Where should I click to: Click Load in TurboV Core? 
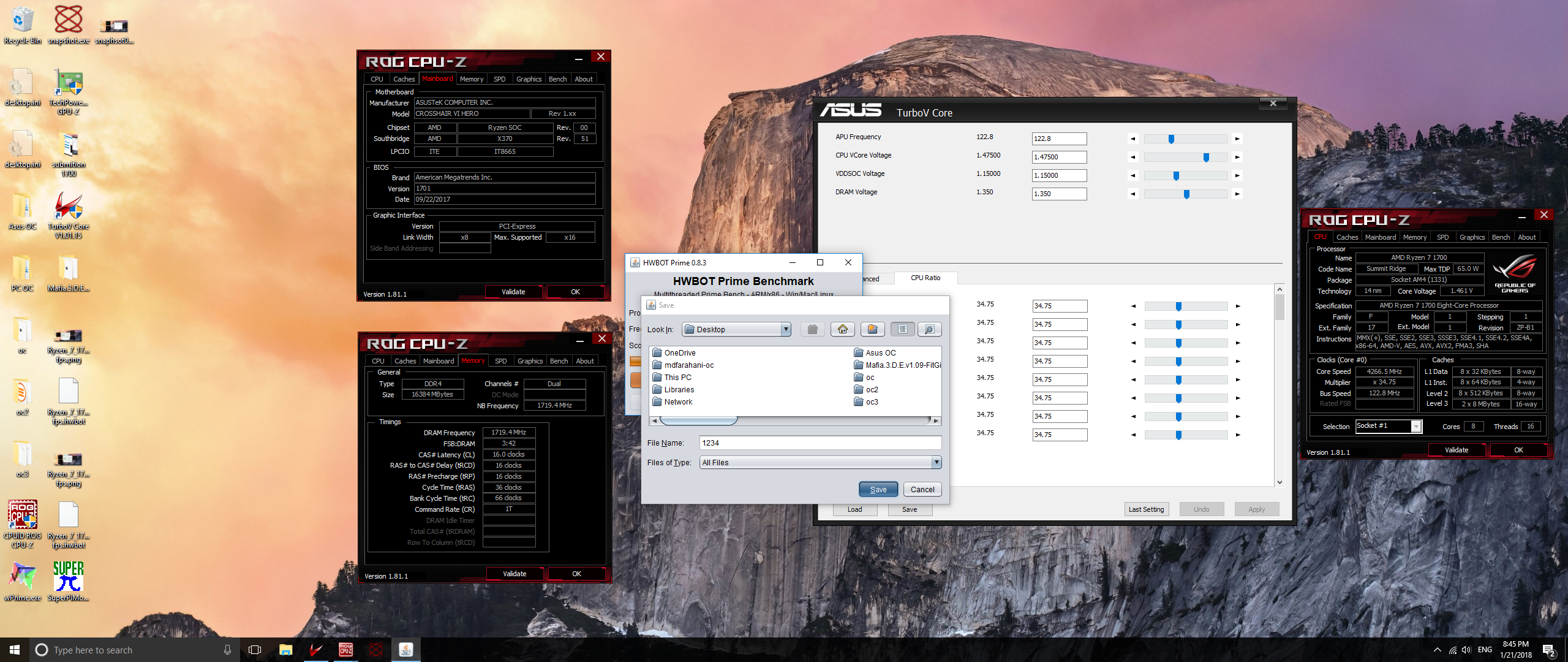(854, 509)
